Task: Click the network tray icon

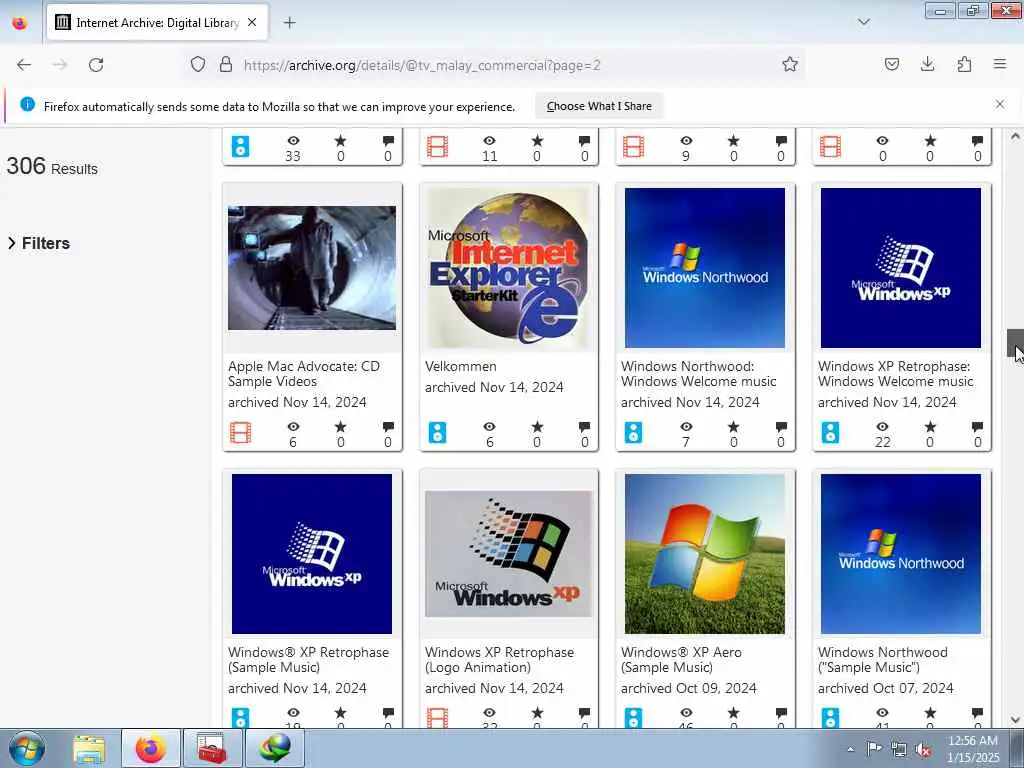Action: tap(899, 750)
